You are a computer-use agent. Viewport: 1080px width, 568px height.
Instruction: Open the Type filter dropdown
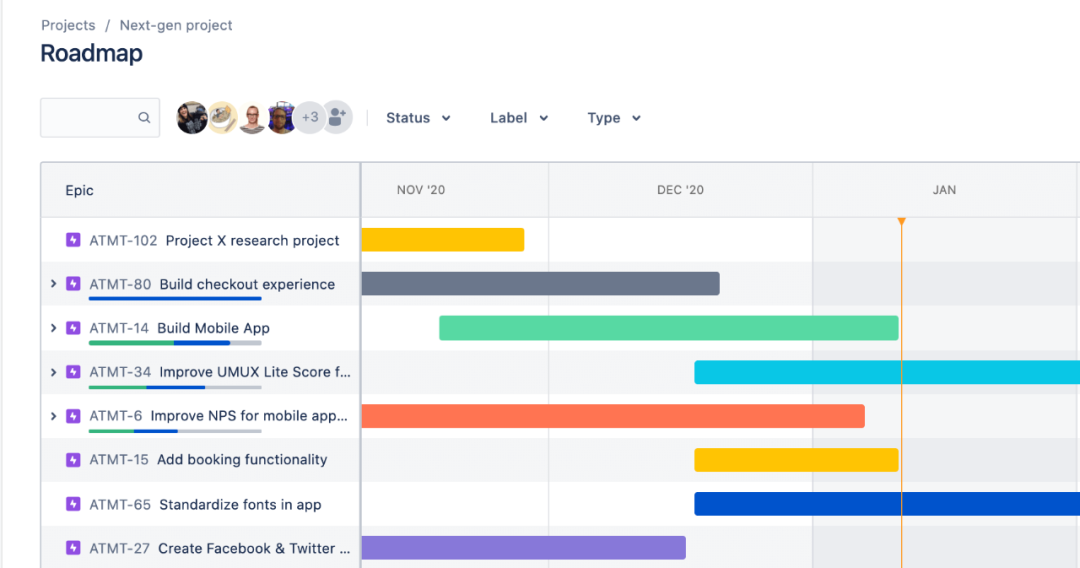[x=614, y=118]
